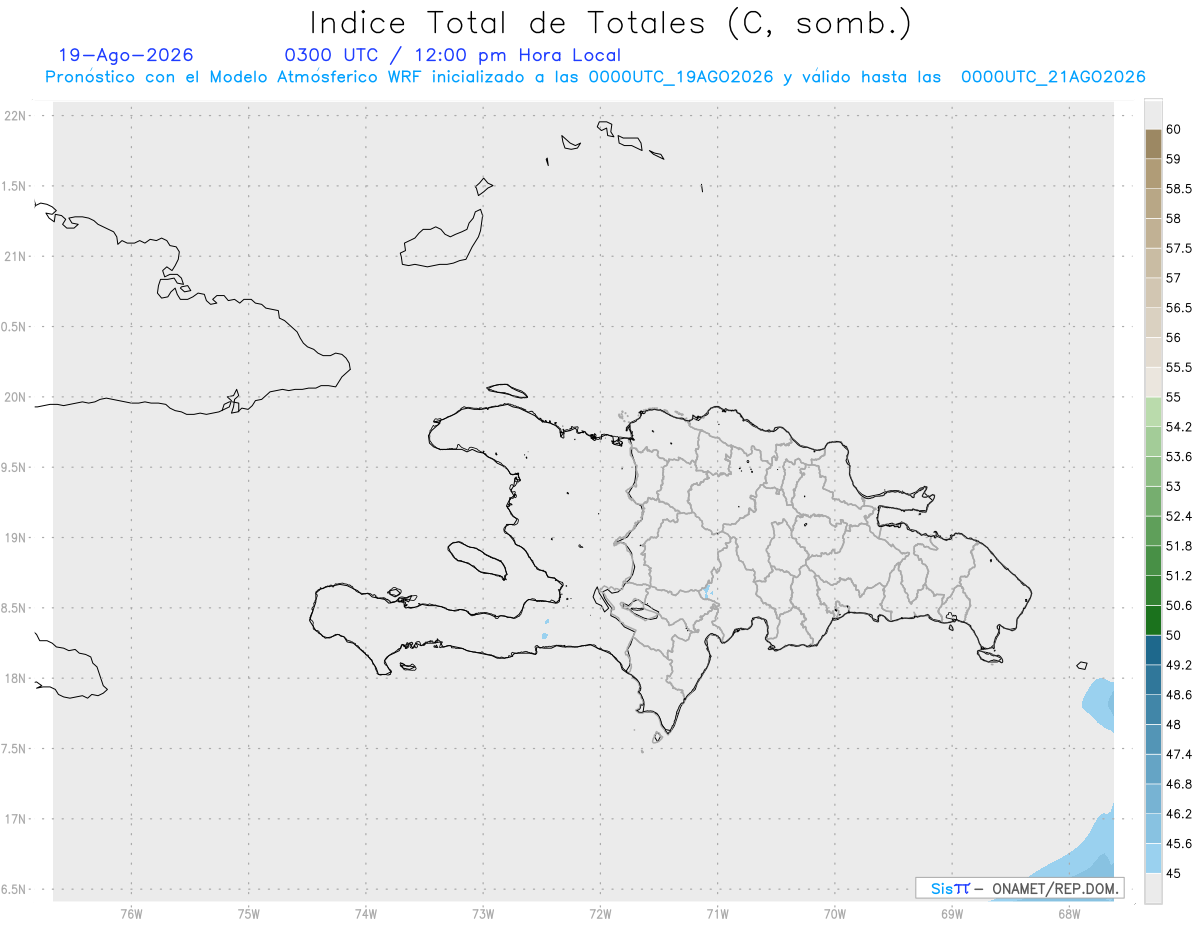Click '0300 UTC / 12:00 pm Hora Local'
The image size is (1200, 927).
(x=453, y=56)
